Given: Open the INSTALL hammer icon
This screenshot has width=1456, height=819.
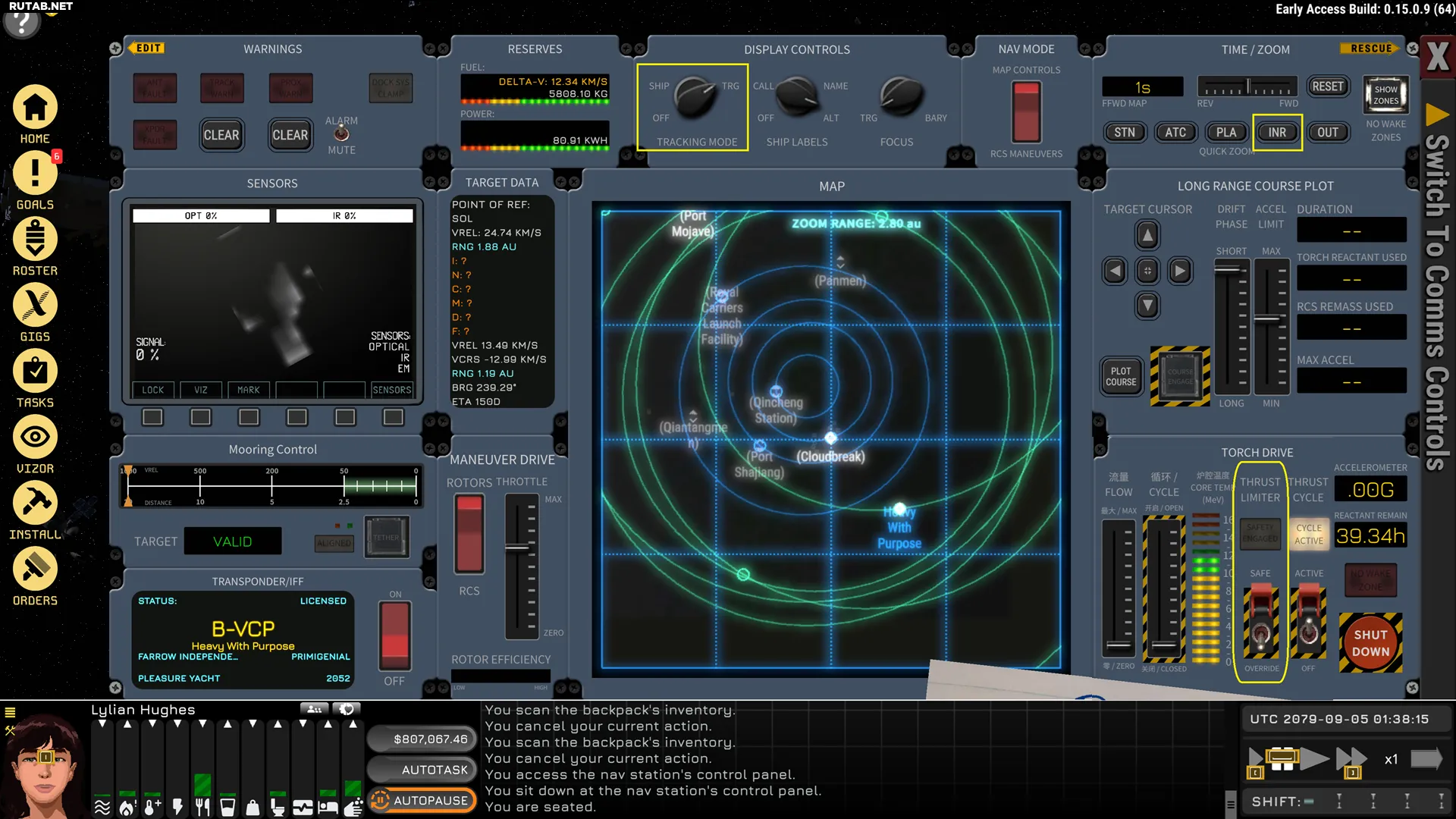Looking at the screenshot, I should point(35,503).
